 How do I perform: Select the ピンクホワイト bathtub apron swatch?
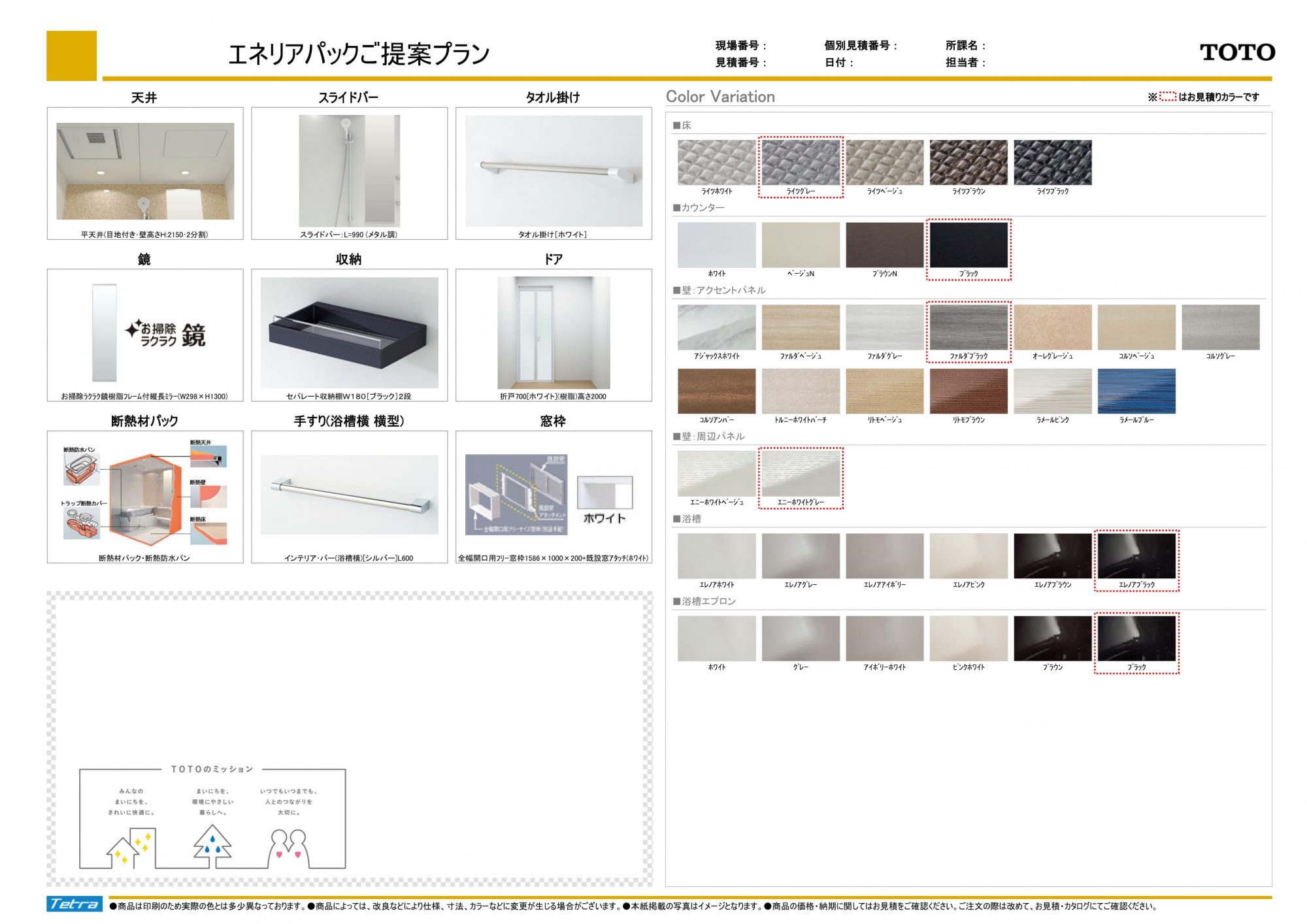(968, 638)
